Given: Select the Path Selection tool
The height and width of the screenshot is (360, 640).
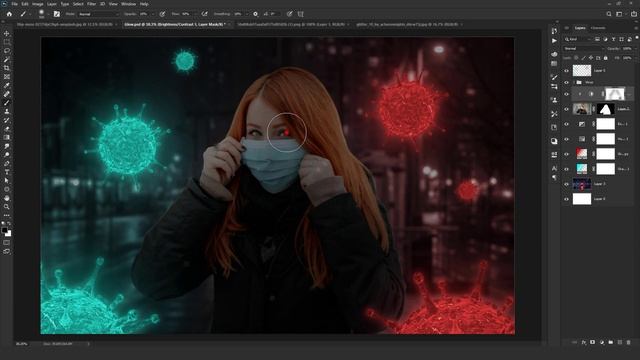Looking at the screenshot, I should click(7, 180).
